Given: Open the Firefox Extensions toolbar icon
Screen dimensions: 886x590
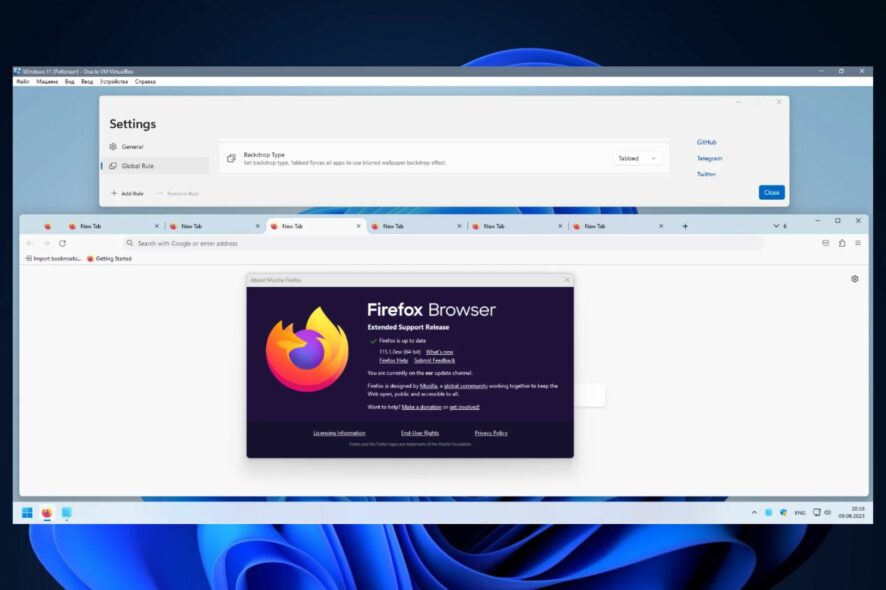Looking at the screenshot, I should pyautogui.click(x=842, y=243).
